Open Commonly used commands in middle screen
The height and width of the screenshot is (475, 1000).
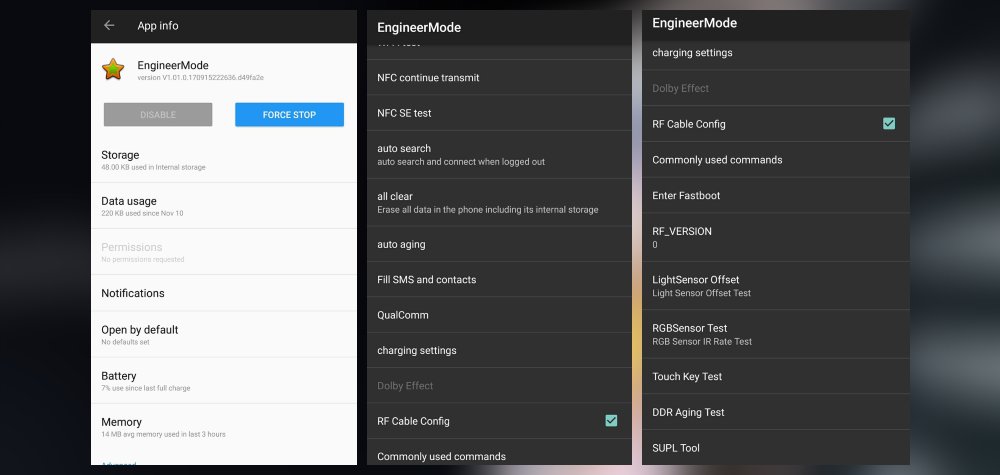[499, 454]
